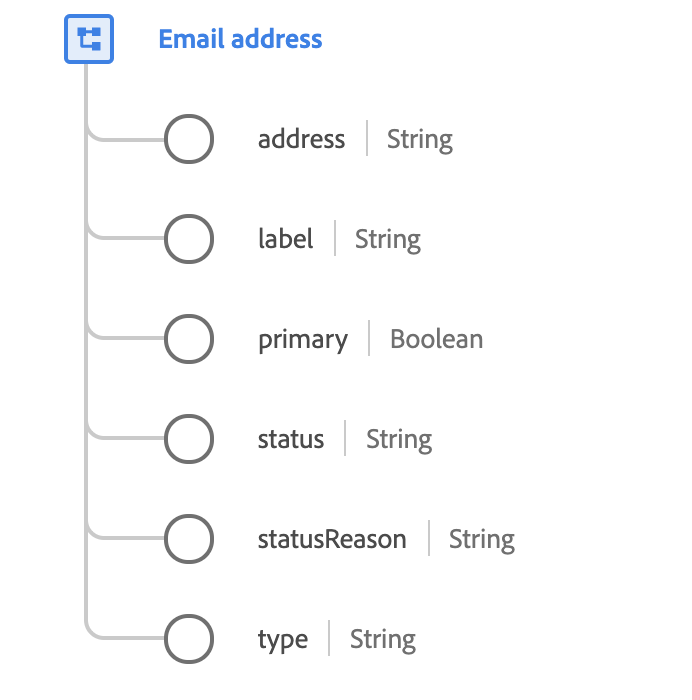Click the circle node beside label
This screenshot has width=692, height=700.
[x=188, y=239]
